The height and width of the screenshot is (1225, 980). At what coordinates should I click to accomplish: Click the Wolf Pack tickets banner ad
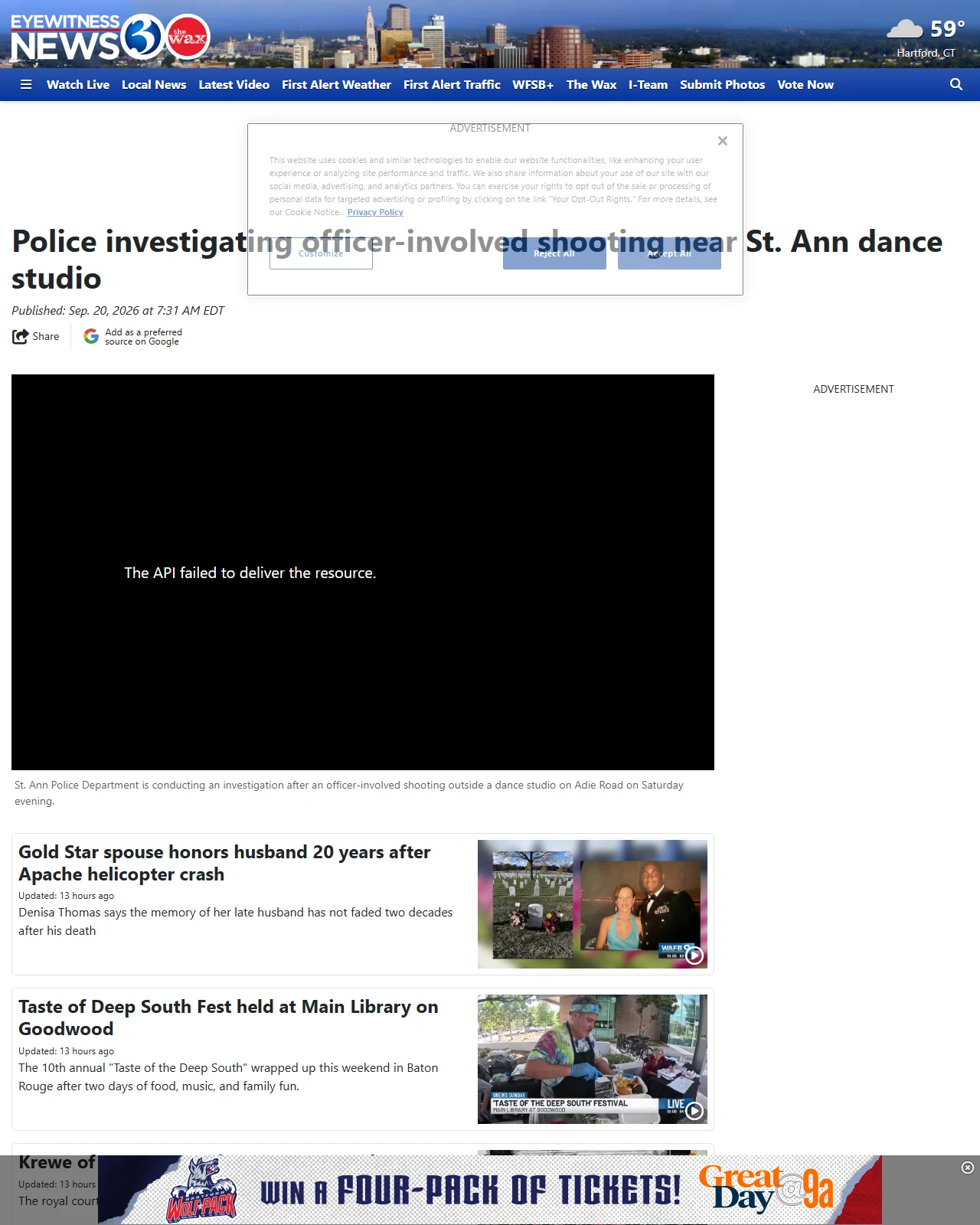click(490, 1190)
